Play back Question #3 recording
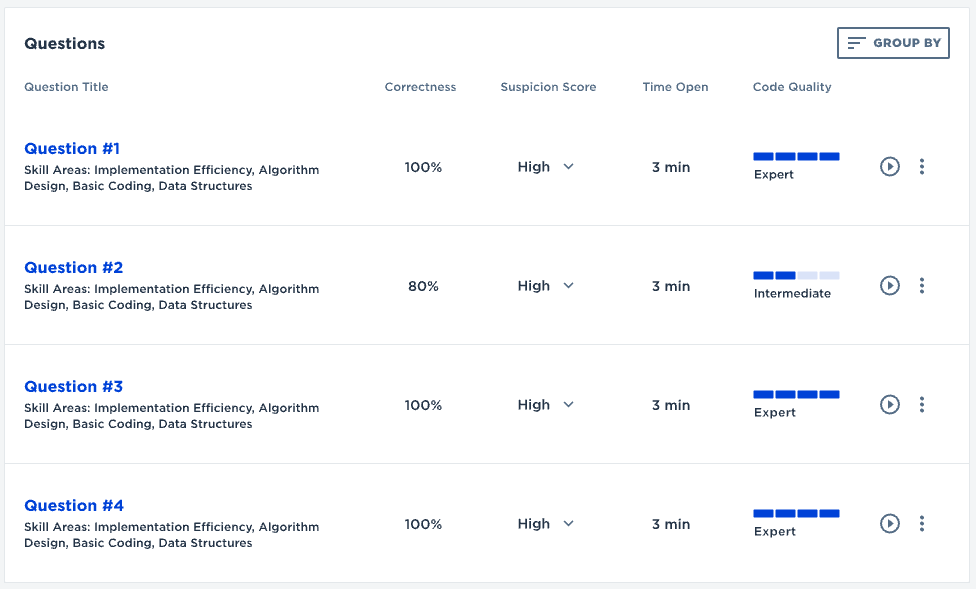This screenshot has width=976, height=589. (x=890, y=405)
